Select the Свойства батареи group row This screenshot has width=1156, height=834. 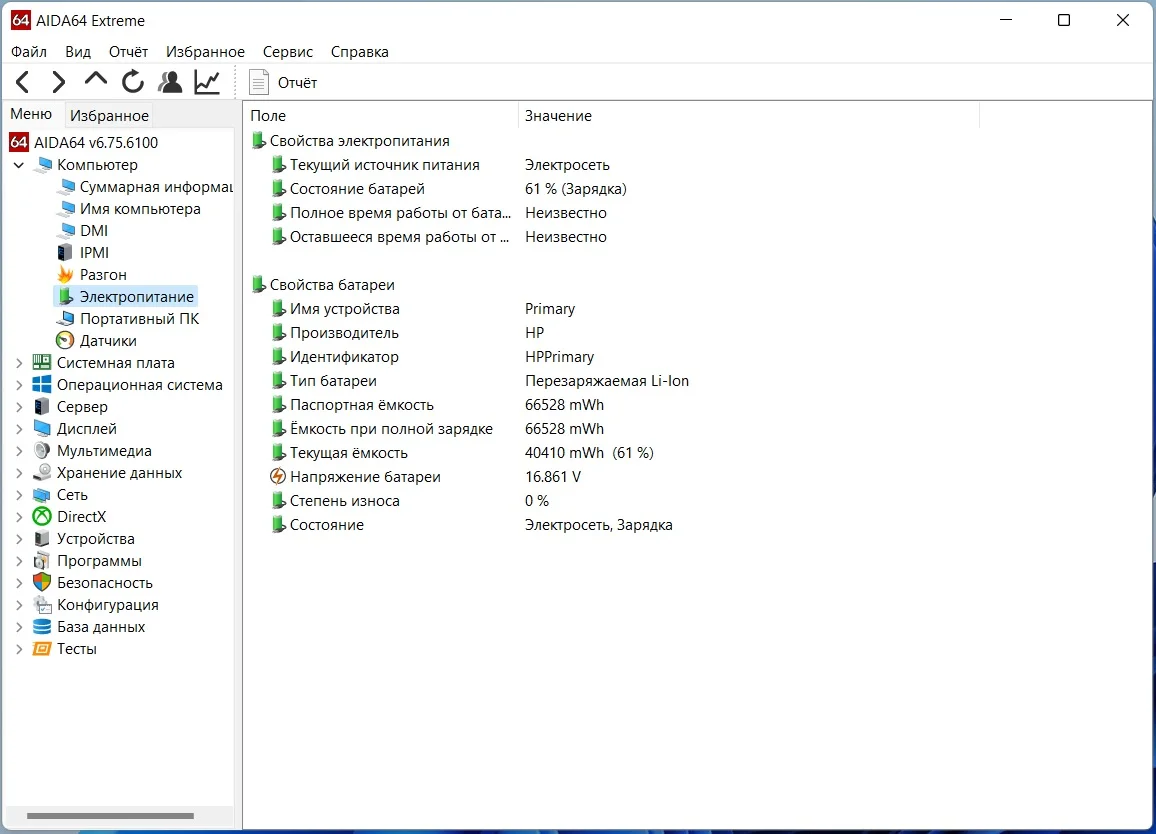pyautogui.click(x=323, y=285)
